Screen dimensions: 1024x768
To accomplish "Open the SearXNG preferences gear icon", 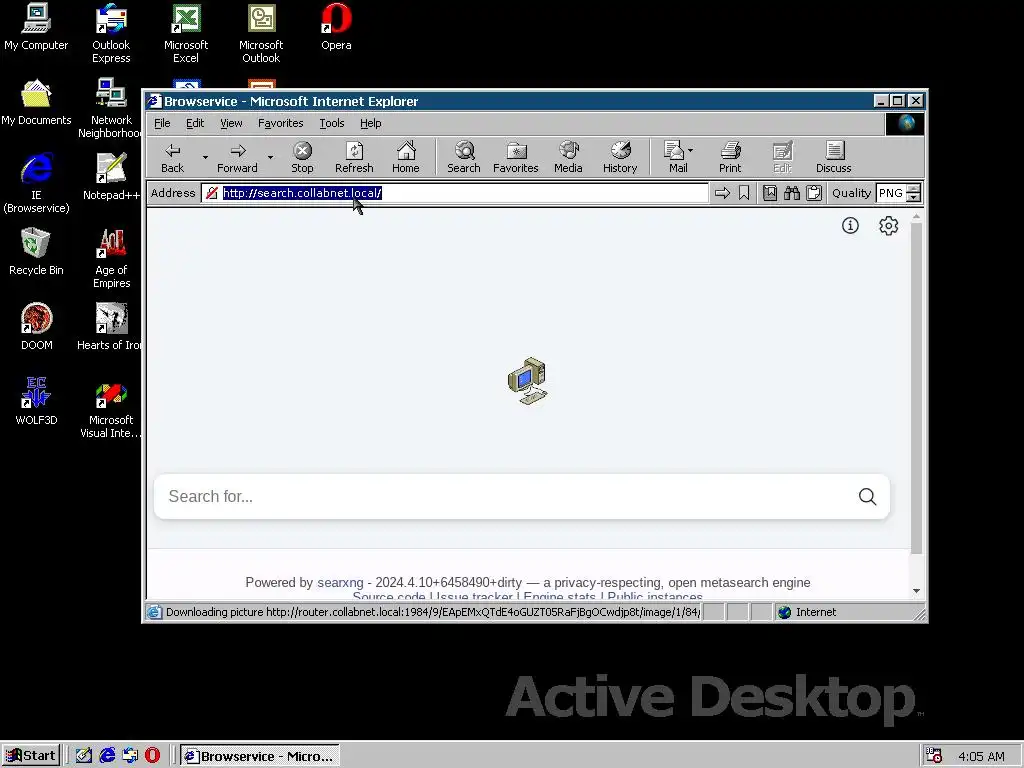I will pos(888,225).
